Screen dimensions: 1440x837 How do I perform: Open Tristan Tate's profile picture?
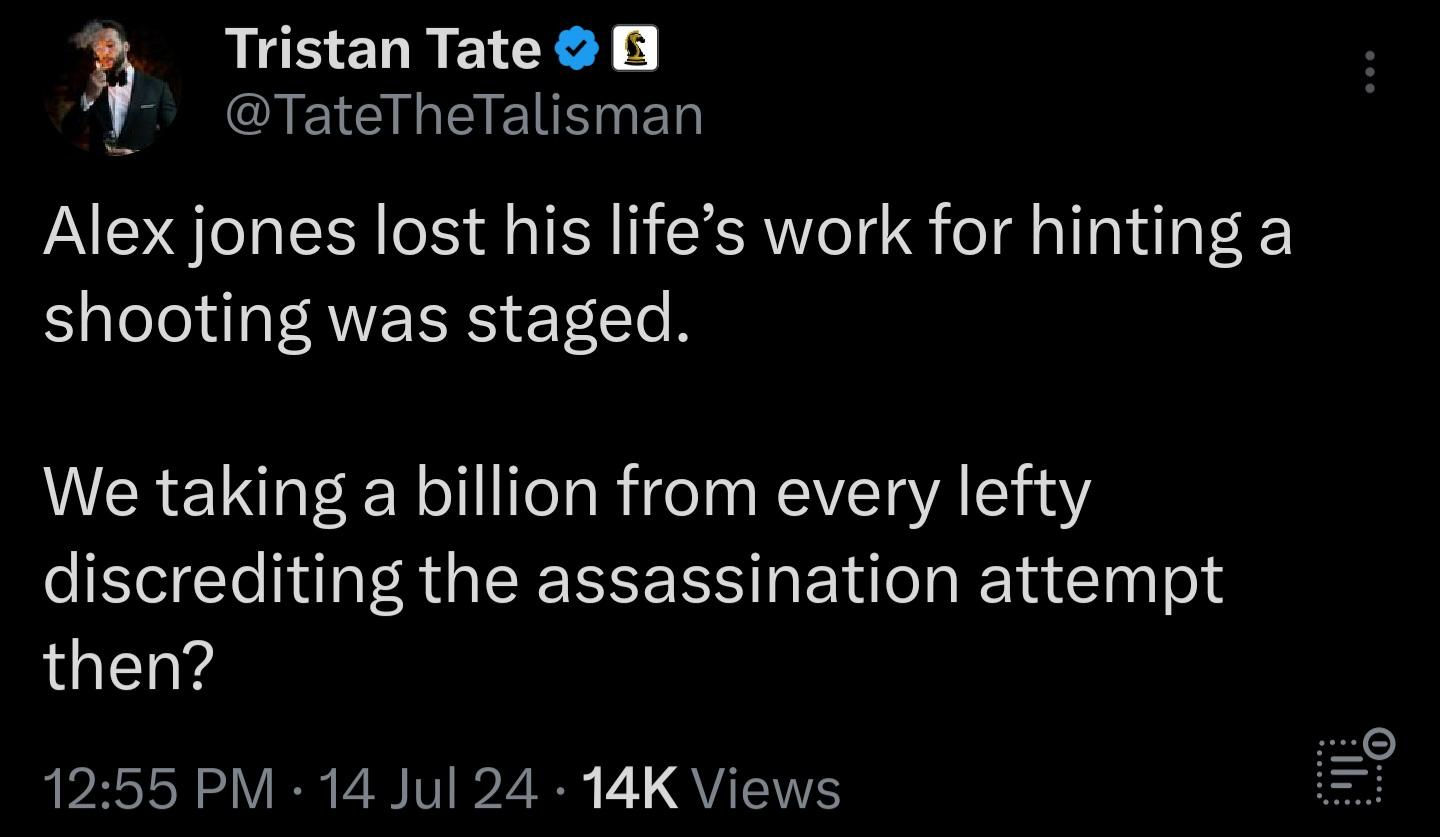(110, 88)
